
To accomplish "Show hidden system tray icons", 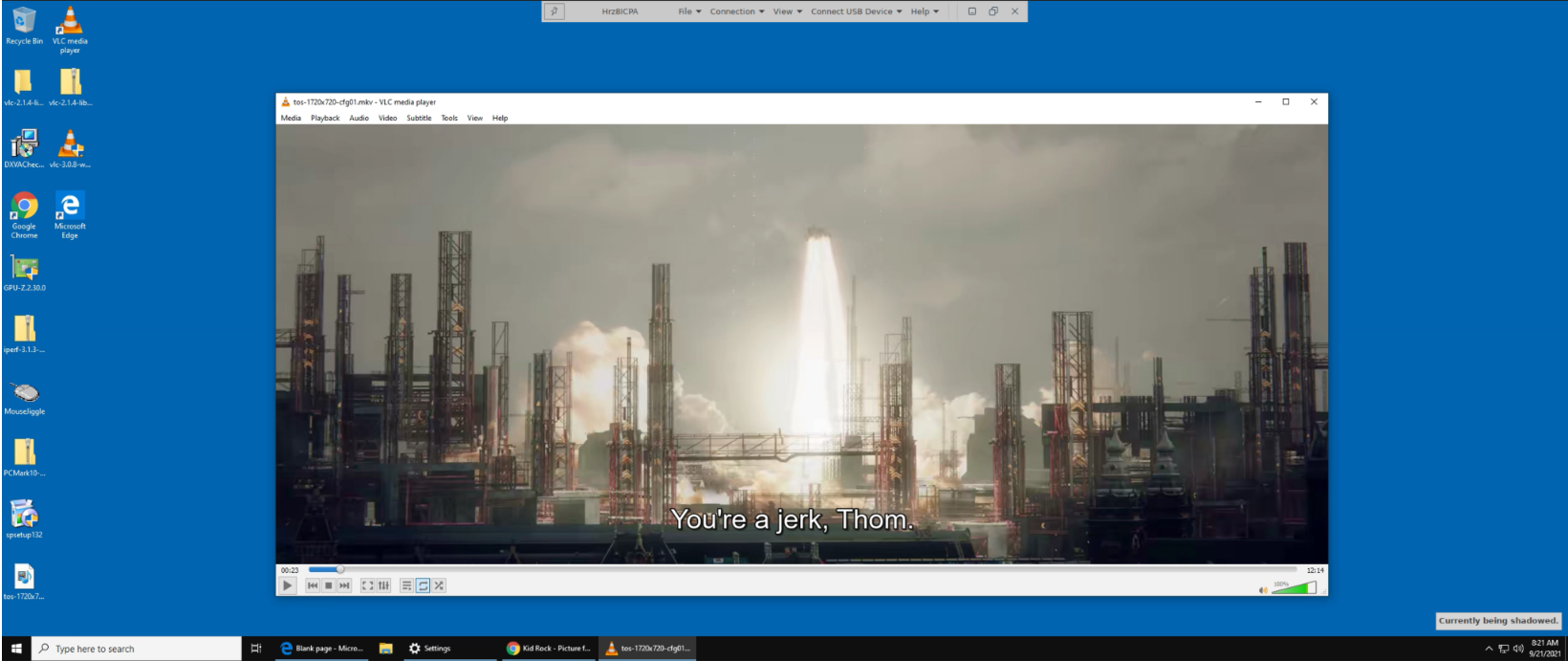I will [1489, 649].
